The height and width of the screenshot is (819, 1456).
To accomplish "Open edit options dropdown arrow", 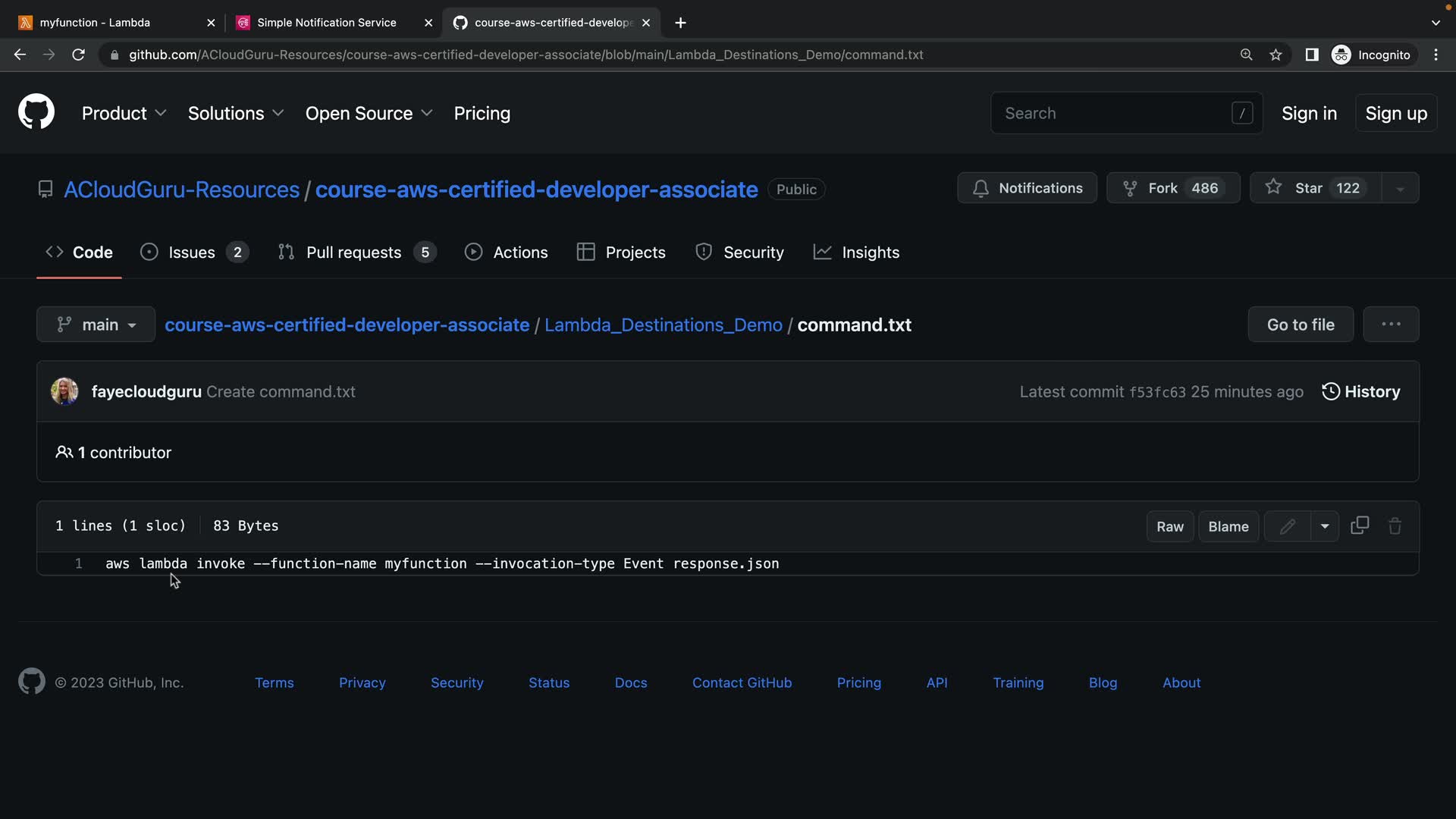I will tap(1325, 526).
